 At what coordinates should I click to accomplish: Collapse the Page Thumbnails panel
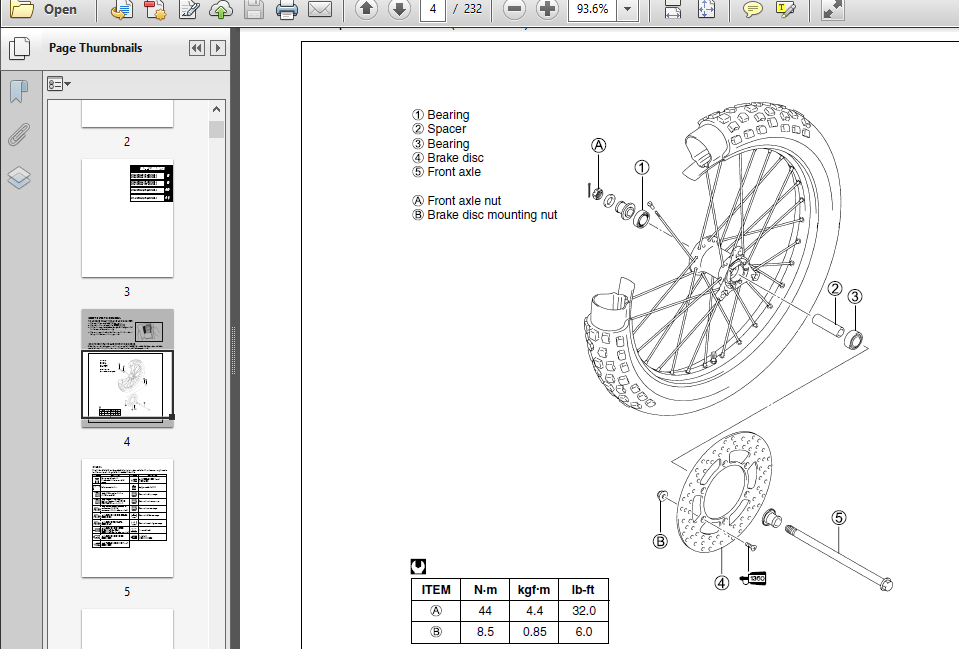[x=196, y=48]
